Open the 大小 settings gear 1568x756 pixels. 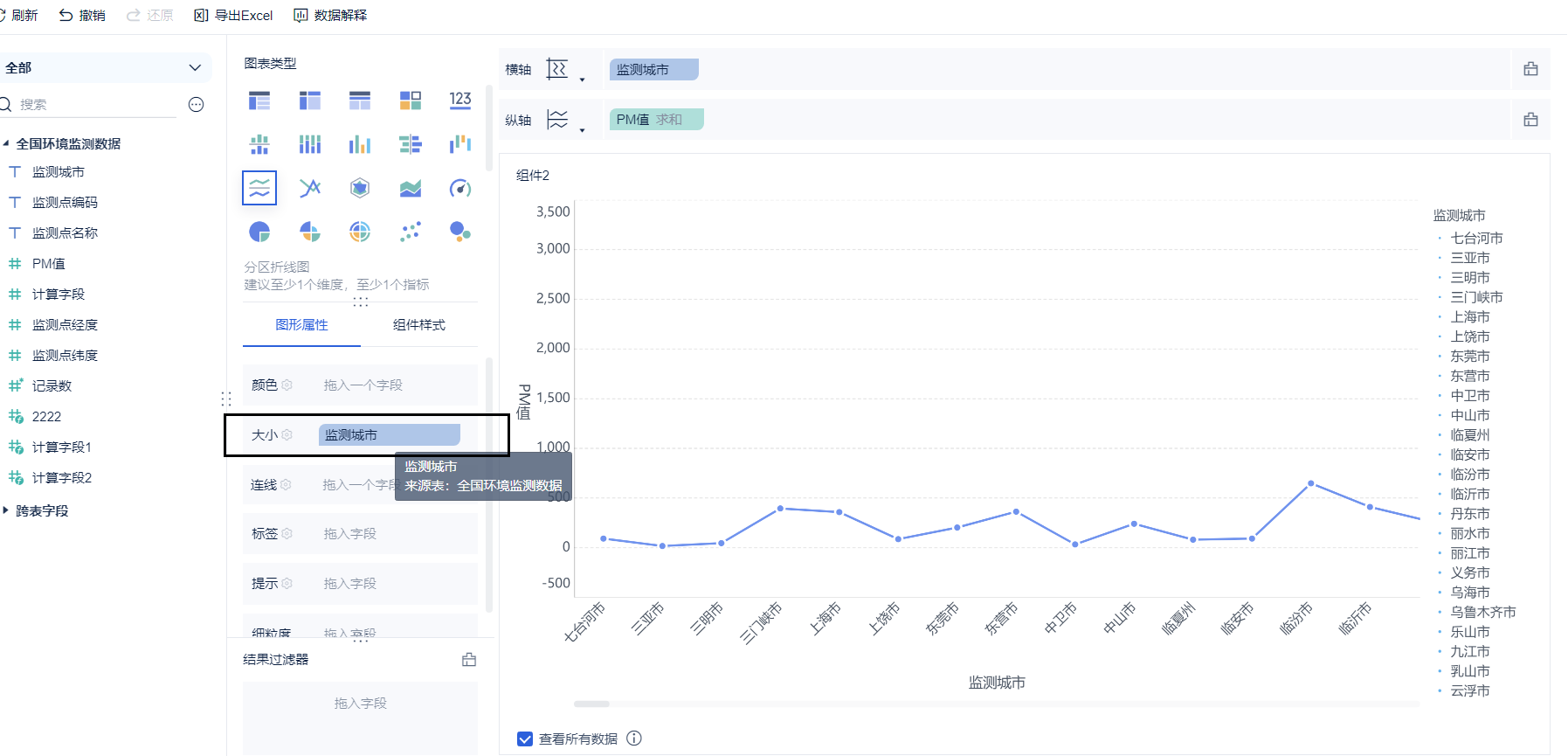(287, 434)
